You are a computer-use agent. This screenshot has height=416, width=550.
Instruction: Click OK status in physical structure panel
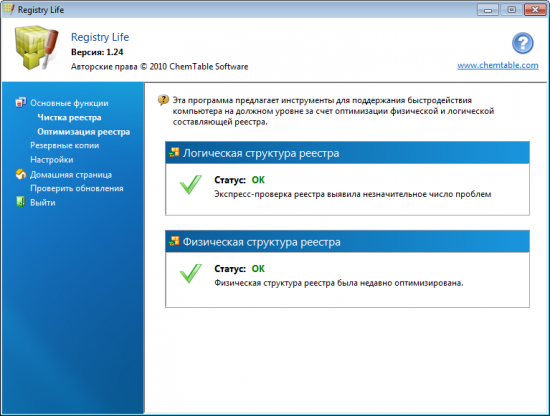(x=258, y=269)
